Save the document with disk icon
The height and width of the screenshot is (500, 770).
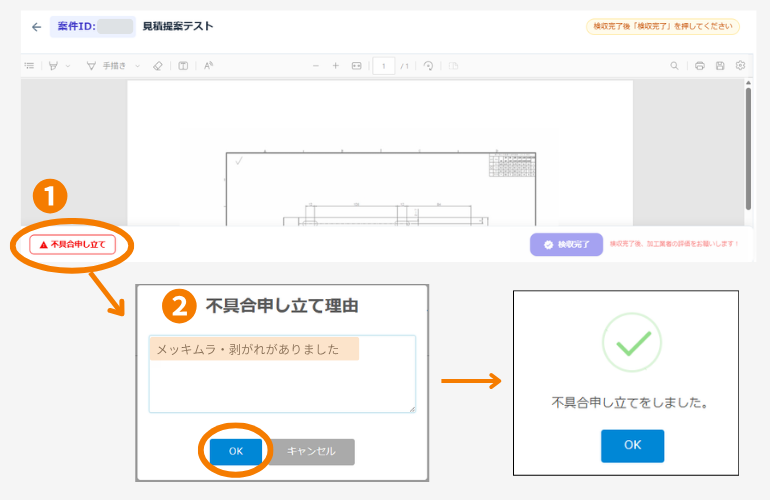720,65
